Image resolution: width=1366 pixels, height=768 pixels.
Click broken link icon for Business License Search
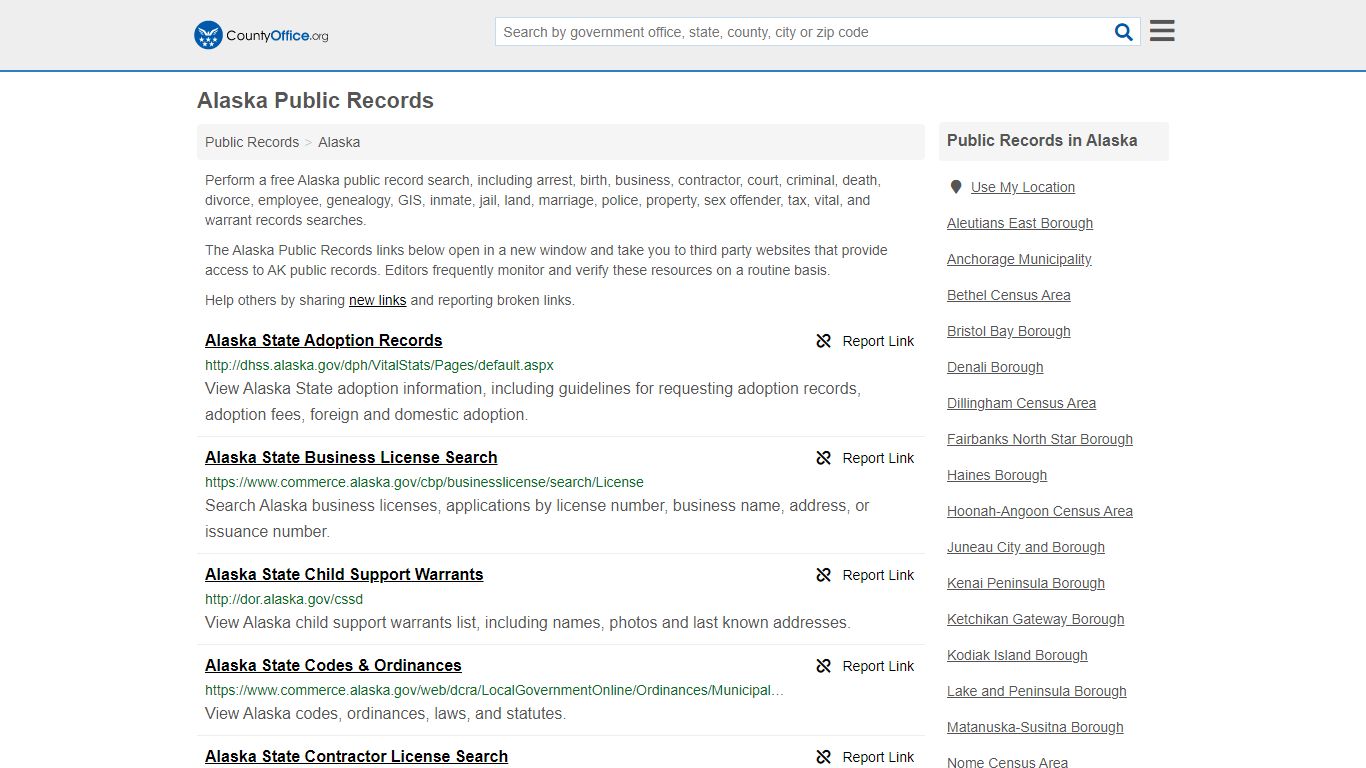(x=824, y=458)
